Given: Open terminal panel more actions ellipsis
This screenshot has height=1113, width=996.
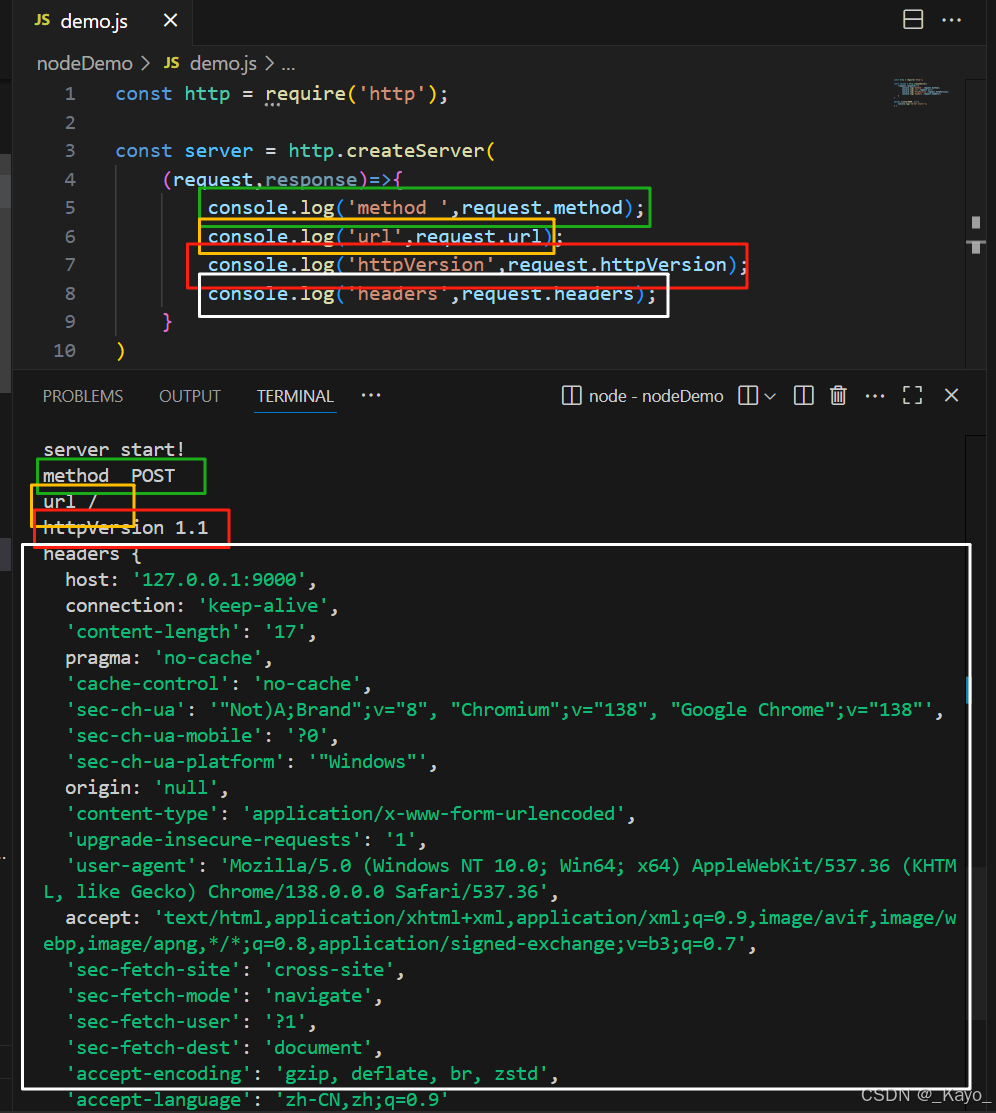Looking at the screenshot, I should pos(875,396).
